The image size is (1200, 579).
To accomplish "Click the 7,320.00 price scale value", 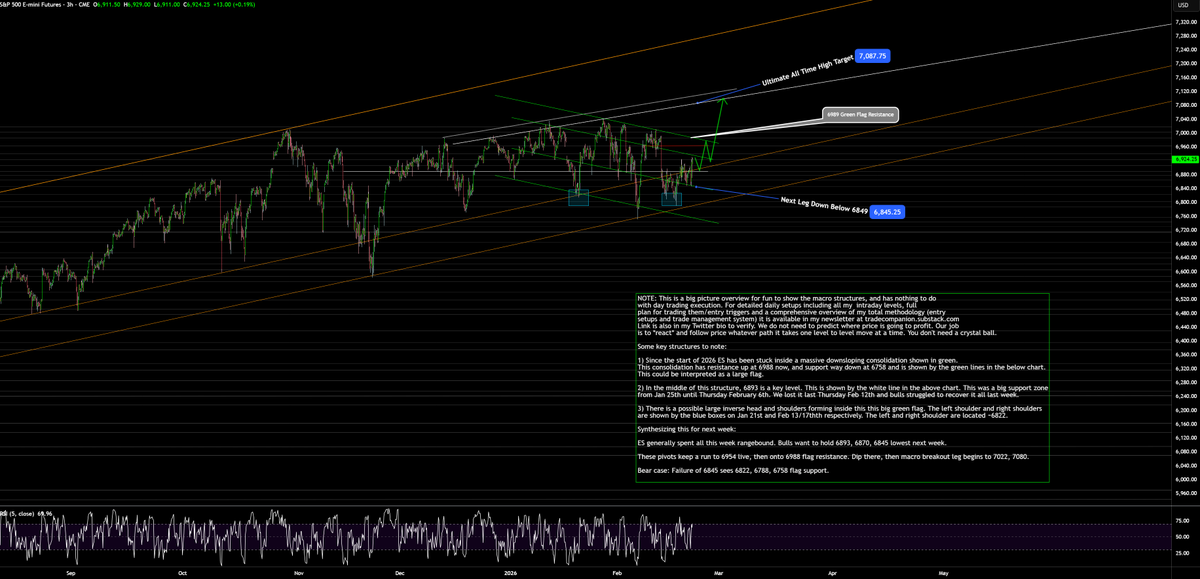I will (x=1184, y=21).
